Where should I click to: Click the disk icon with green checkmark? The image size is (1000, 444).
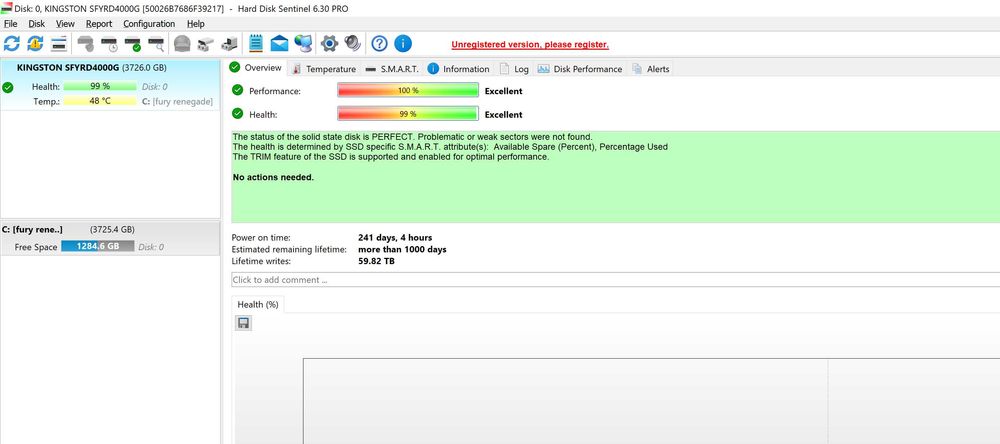point(133,43)
